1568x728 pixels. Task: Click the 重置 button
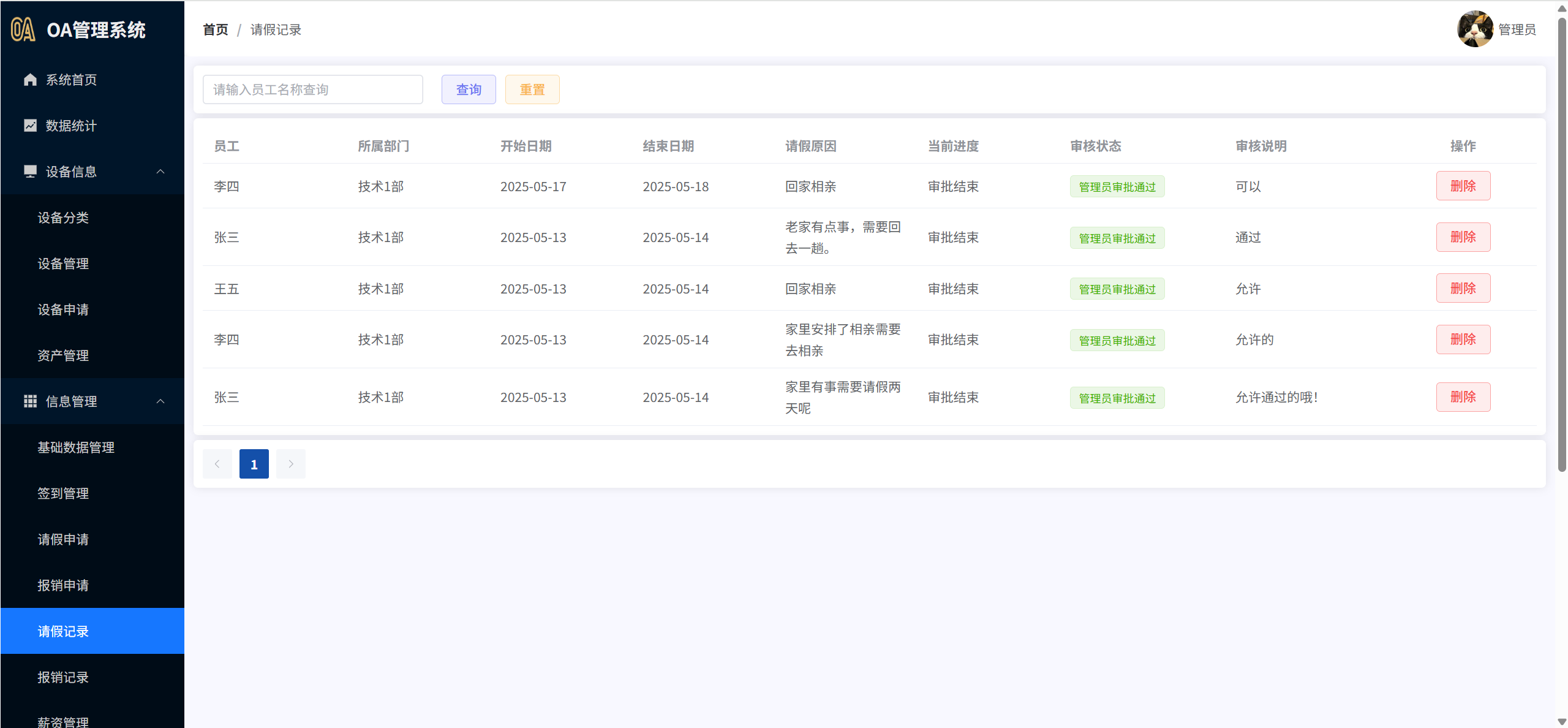[x=532, y=89]
